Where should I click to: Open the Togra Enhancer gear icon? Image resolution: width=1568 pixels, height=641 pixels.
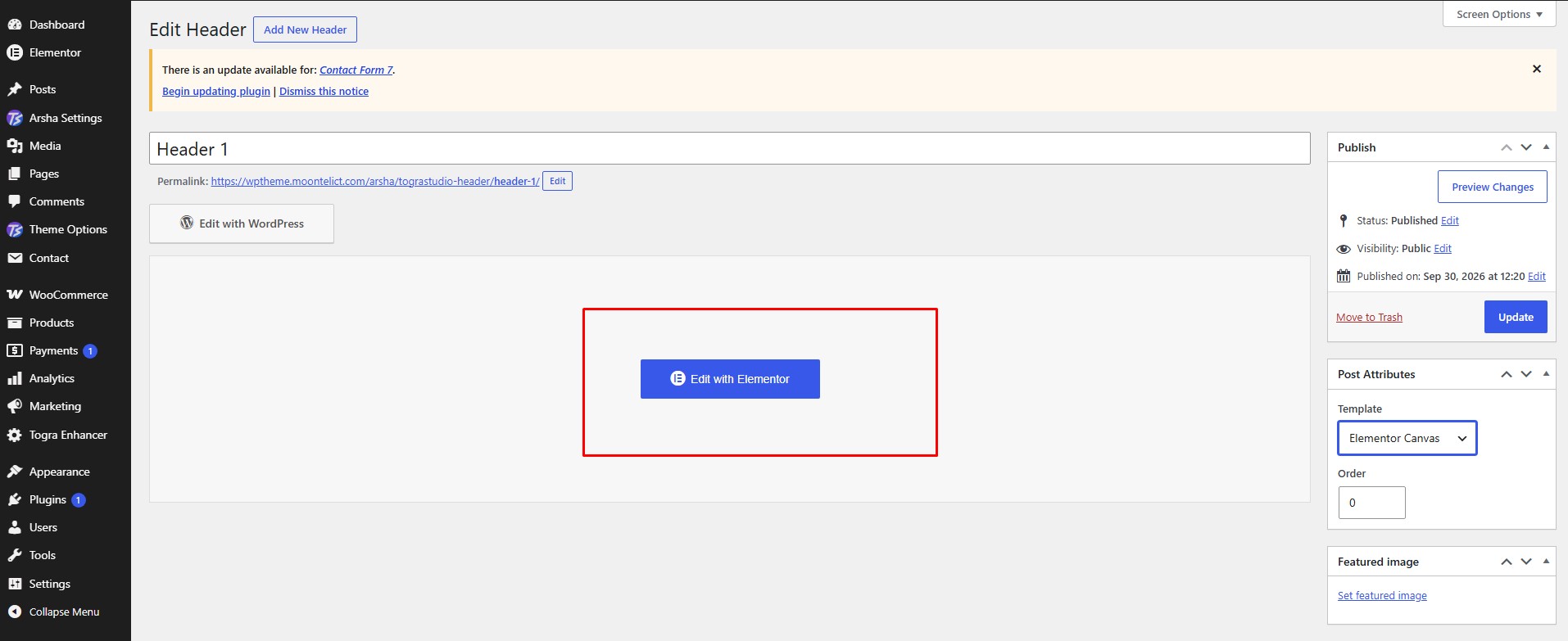[15, 435]
